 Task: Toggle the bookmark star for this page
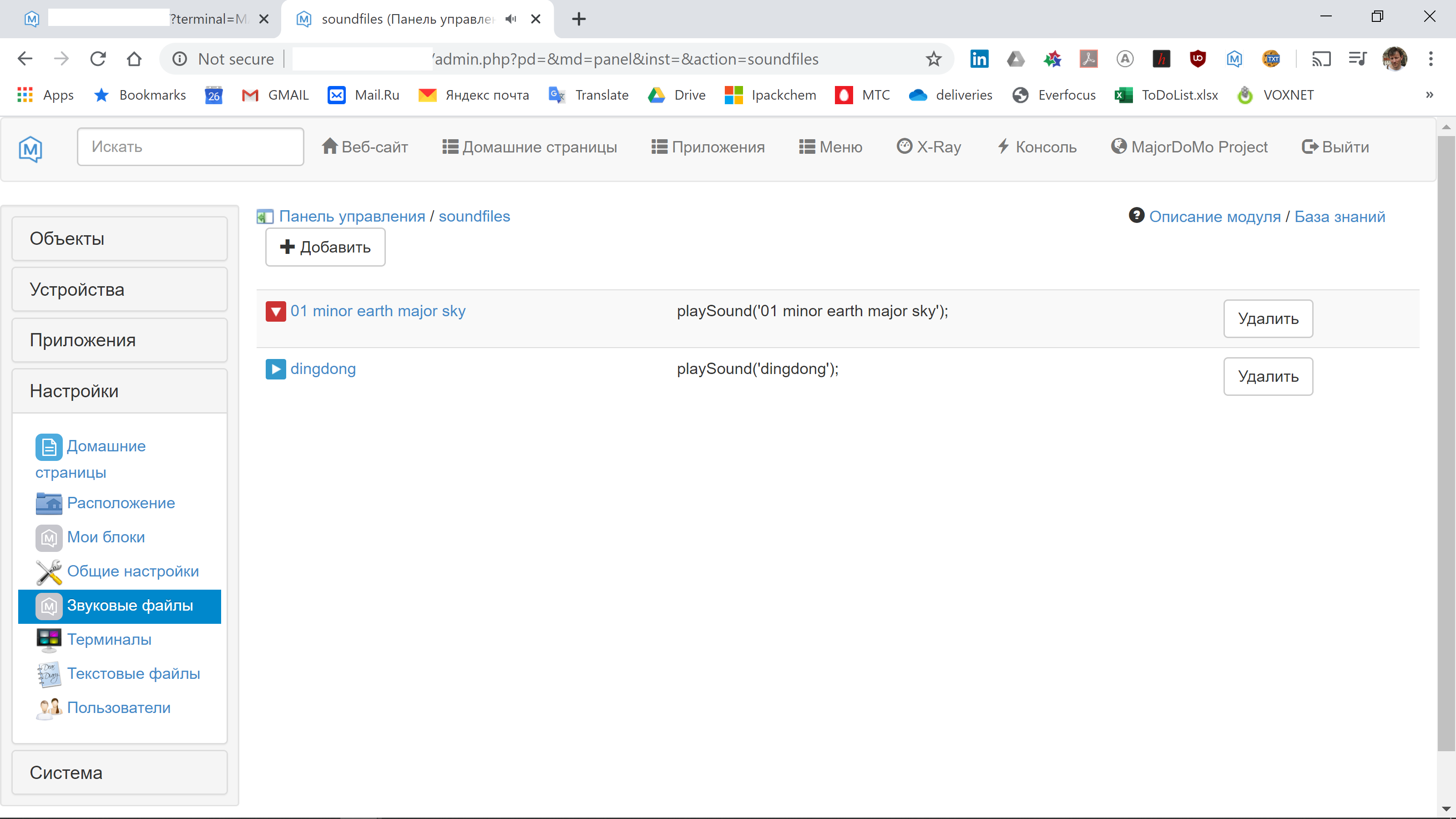(x=933, y=59)
